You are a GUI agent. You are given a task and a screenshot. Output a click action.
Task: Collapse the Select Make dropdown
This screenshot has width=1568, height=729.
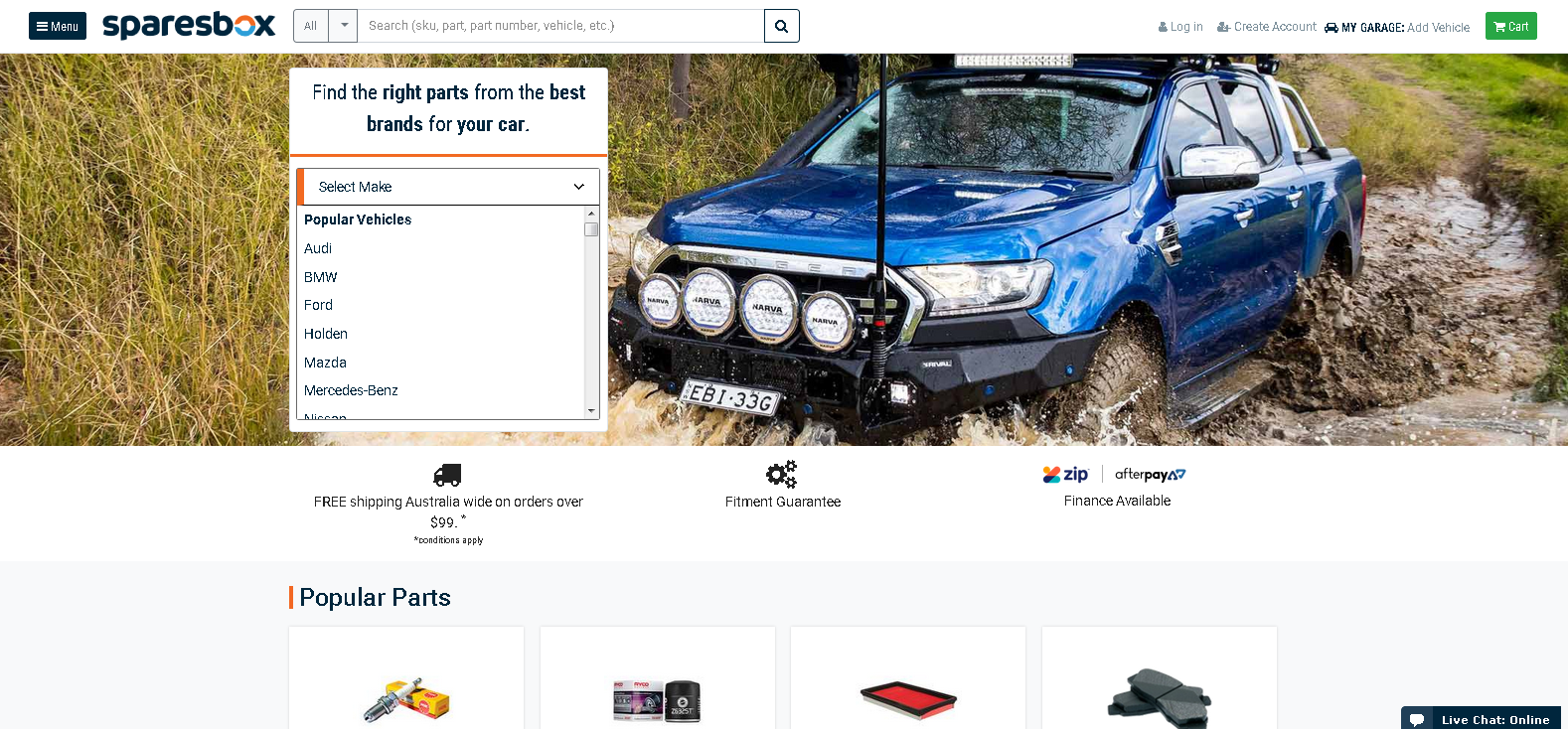[x=448, y=187]
